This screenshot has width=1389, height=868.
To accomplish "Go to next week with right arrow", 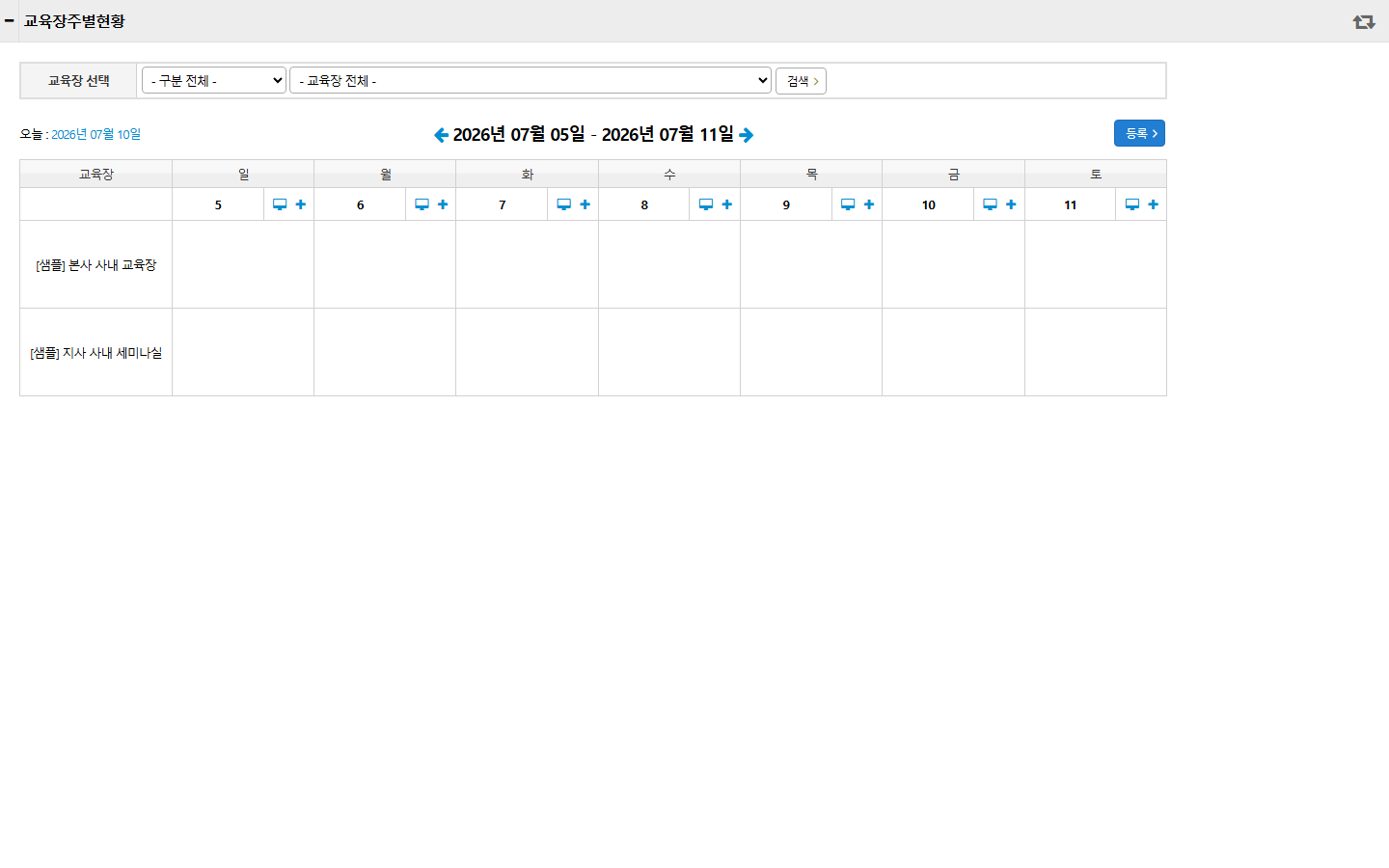I will (747, 135).
